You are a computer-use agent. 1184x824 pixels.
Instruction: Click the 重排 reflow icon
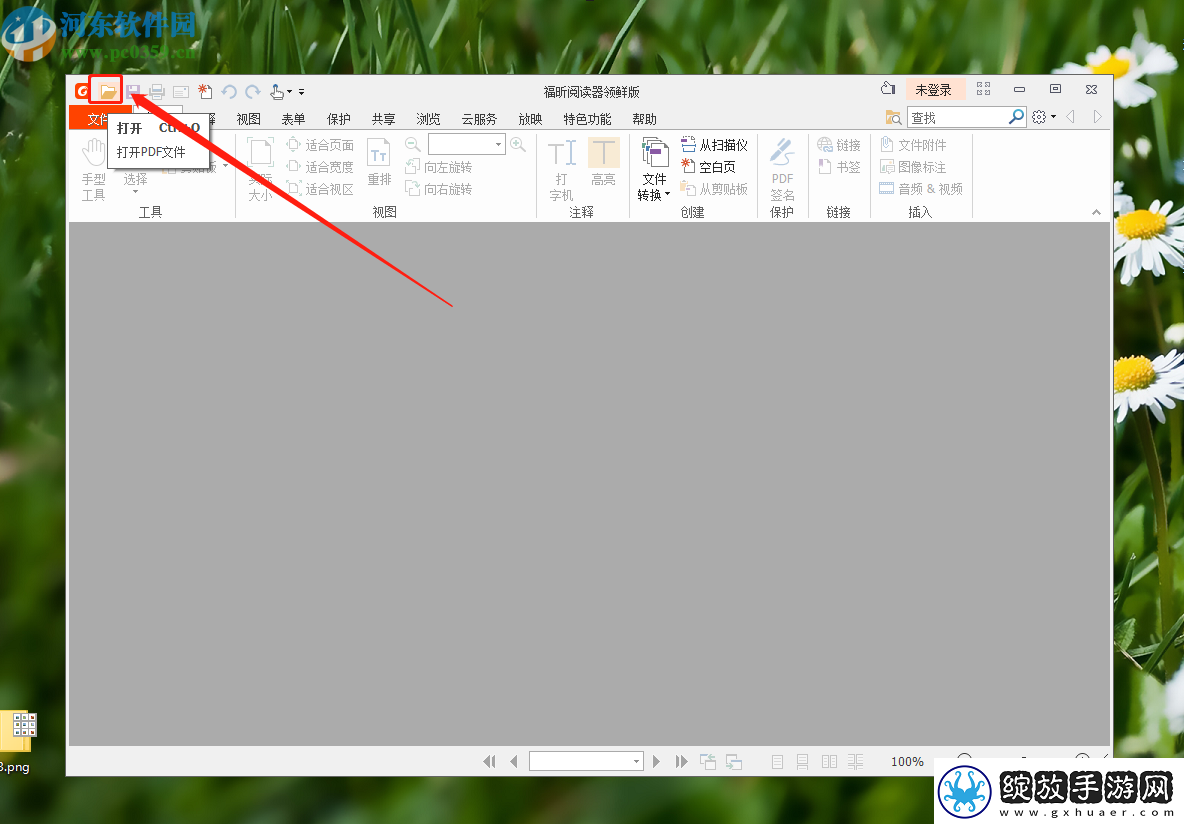[x=379, y=162]
